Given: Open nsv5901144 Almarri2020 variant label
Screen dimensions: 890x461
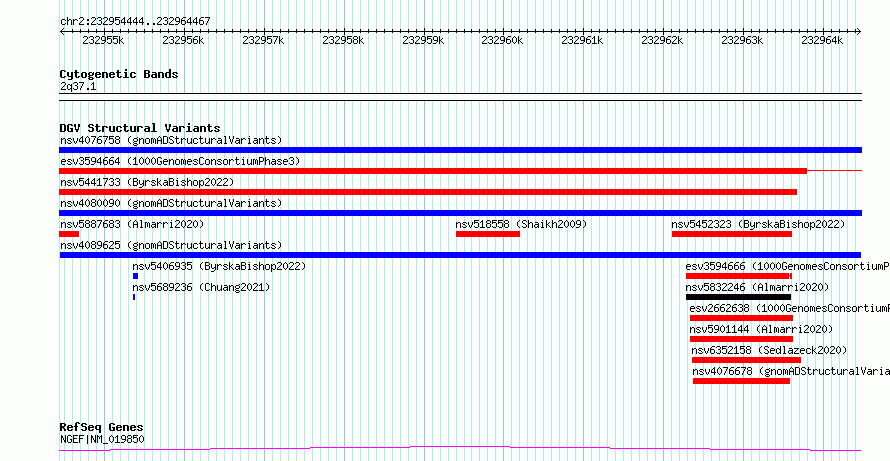Looking at the screenshot, I should pyautogui.click(x=761, y=329).
